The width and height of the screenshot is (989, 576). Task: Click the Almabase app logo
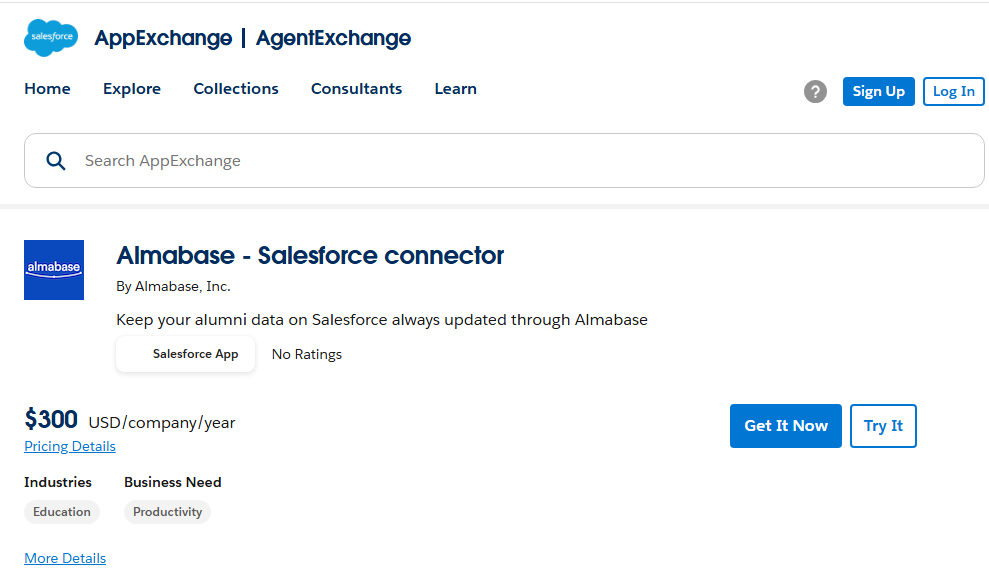[54, 270]
